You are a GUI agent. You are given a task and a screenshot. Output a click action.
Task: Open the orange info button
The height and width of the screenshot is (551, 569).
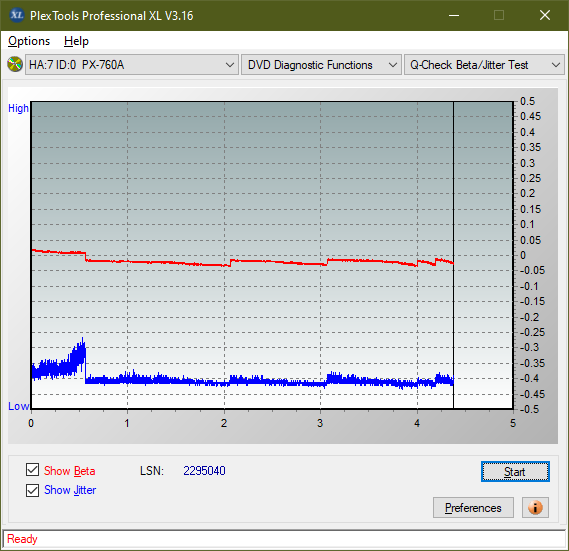tap(535, 507)
